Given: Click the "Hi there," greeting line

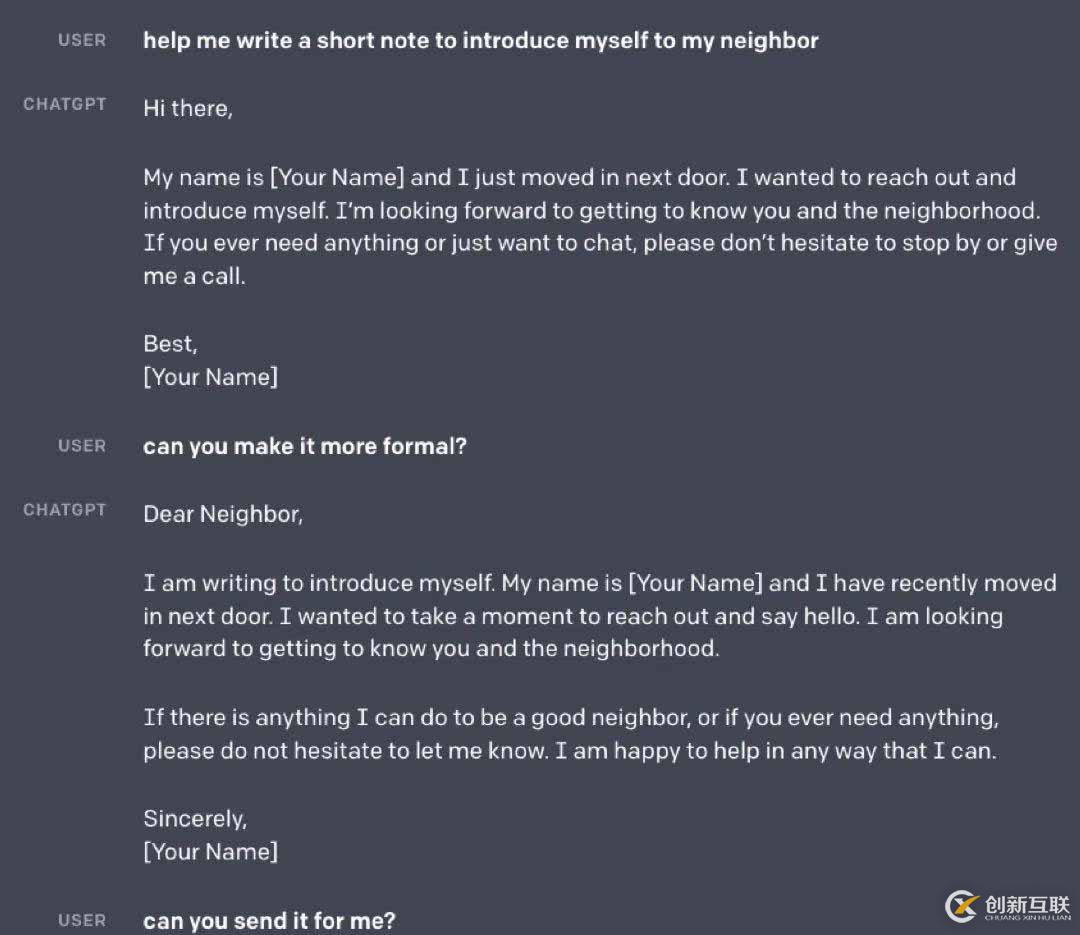Looking at the screenshot, I should point(188,108).
